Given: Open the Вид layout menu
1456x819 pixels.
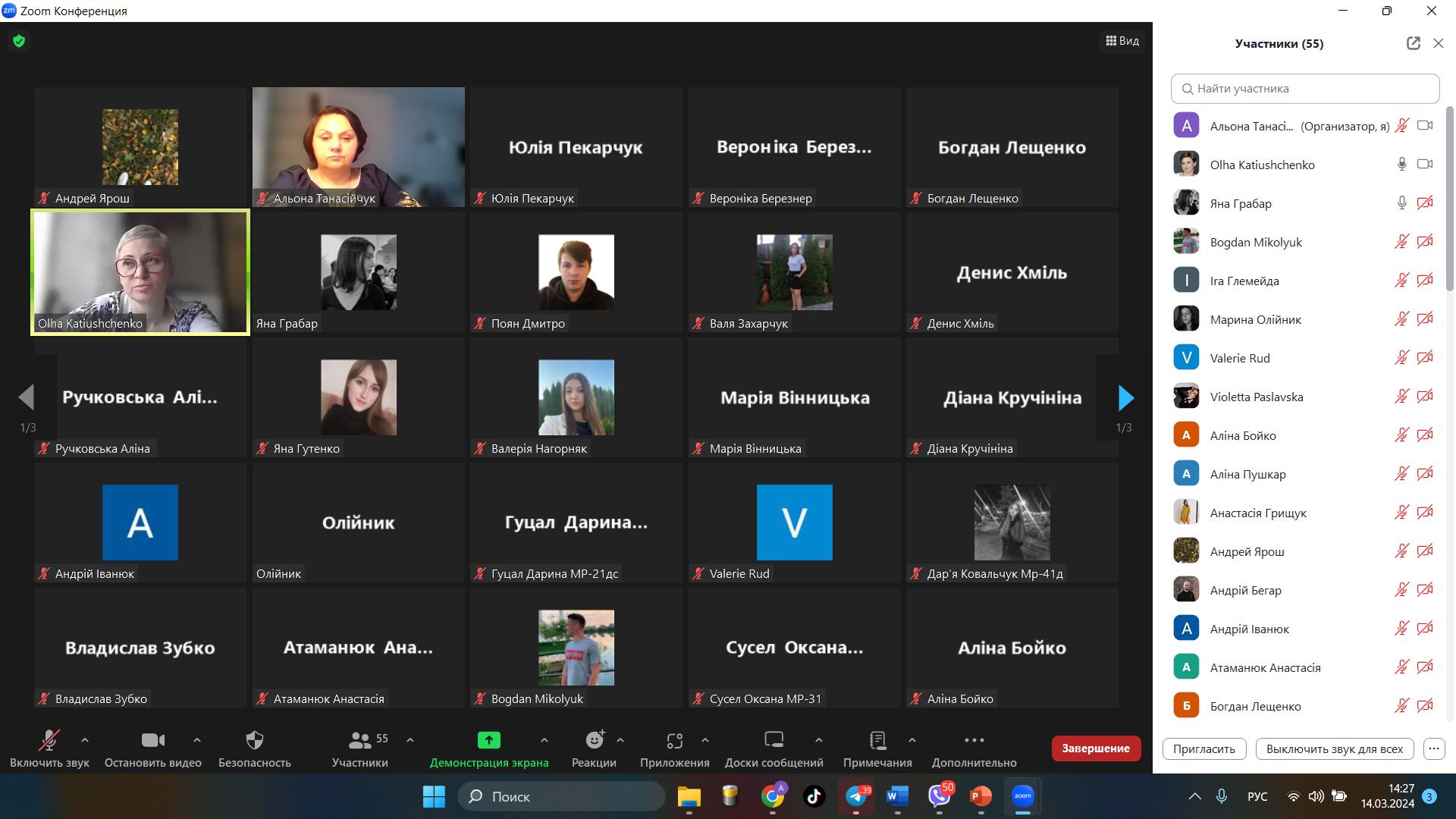Looking at the screenshot, I should pyautogui.click(x=1122, y=41).
